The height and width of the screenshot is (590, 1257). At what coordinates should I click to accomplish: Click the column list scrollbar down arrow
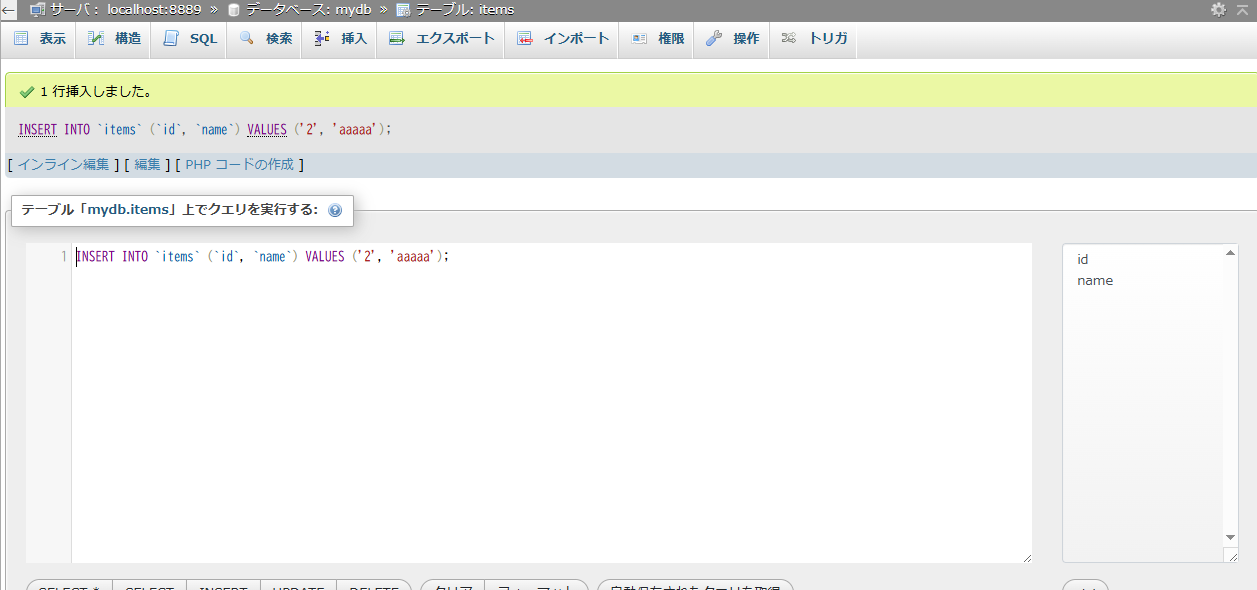tap(1231, 537)
